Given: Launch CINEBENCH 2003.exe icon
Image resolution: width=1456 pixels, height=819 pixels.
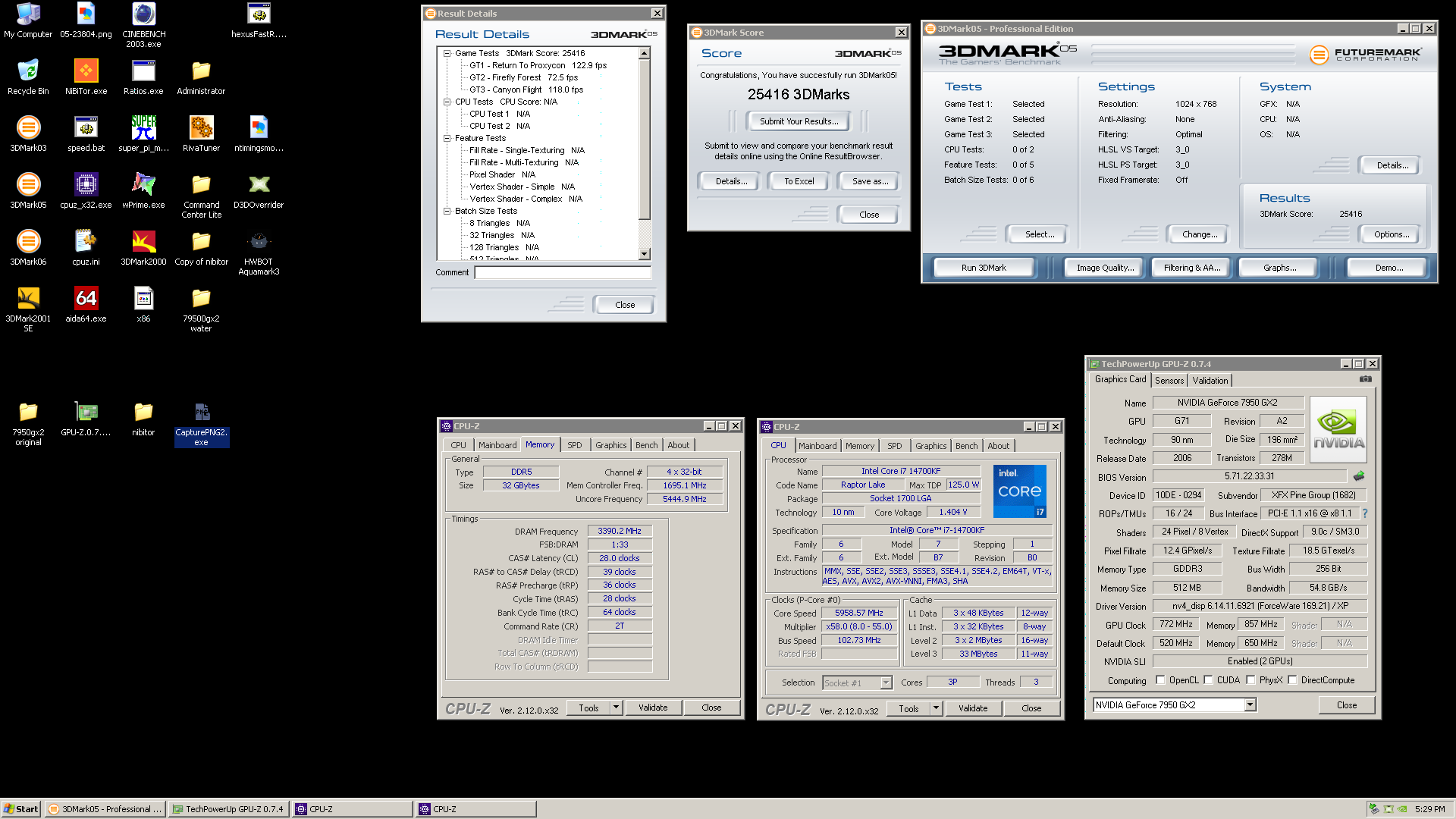Looking at the screenshot, I should pyautogui.click(x=143, y=25).
